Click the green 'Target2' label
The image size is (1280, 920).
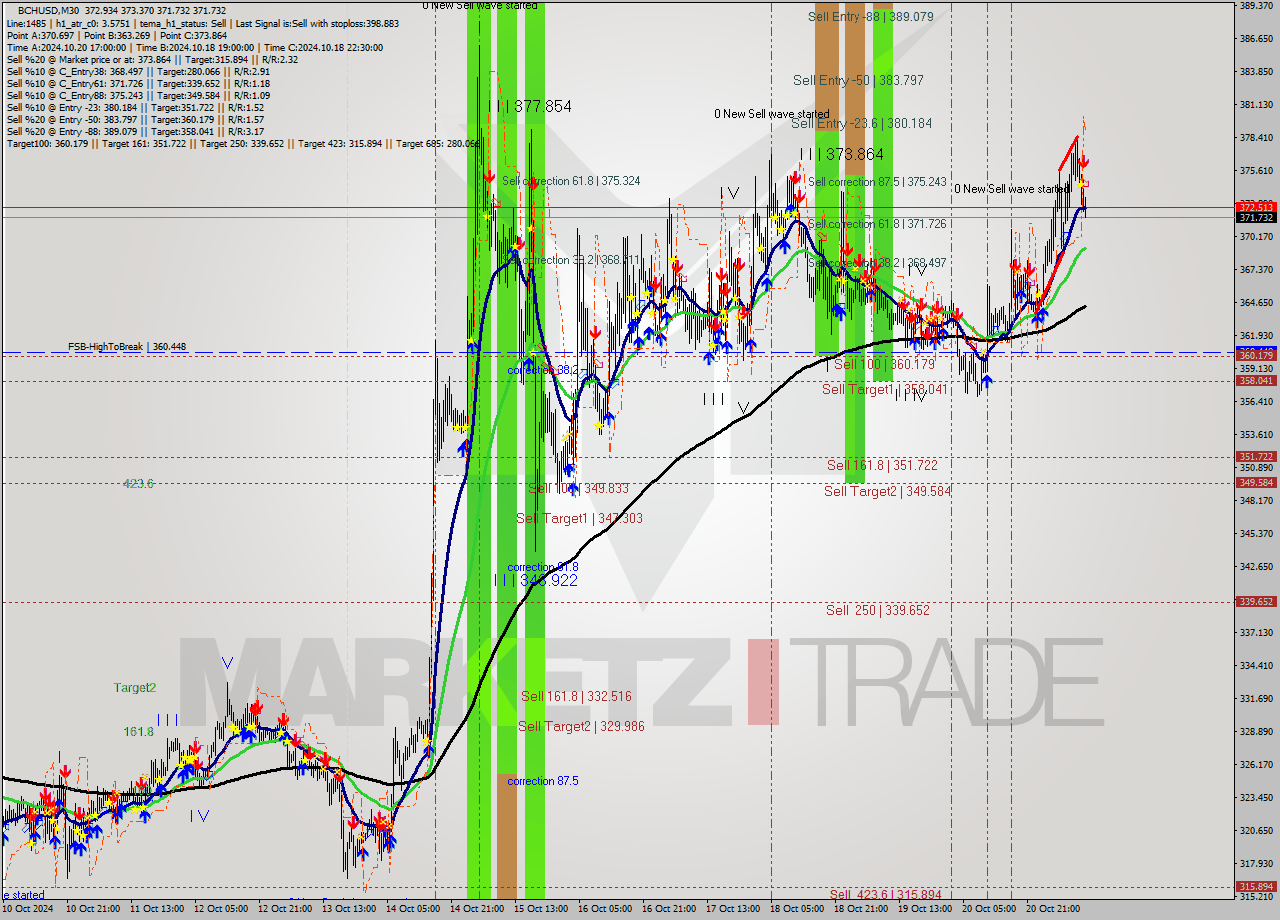click(134, 688)
